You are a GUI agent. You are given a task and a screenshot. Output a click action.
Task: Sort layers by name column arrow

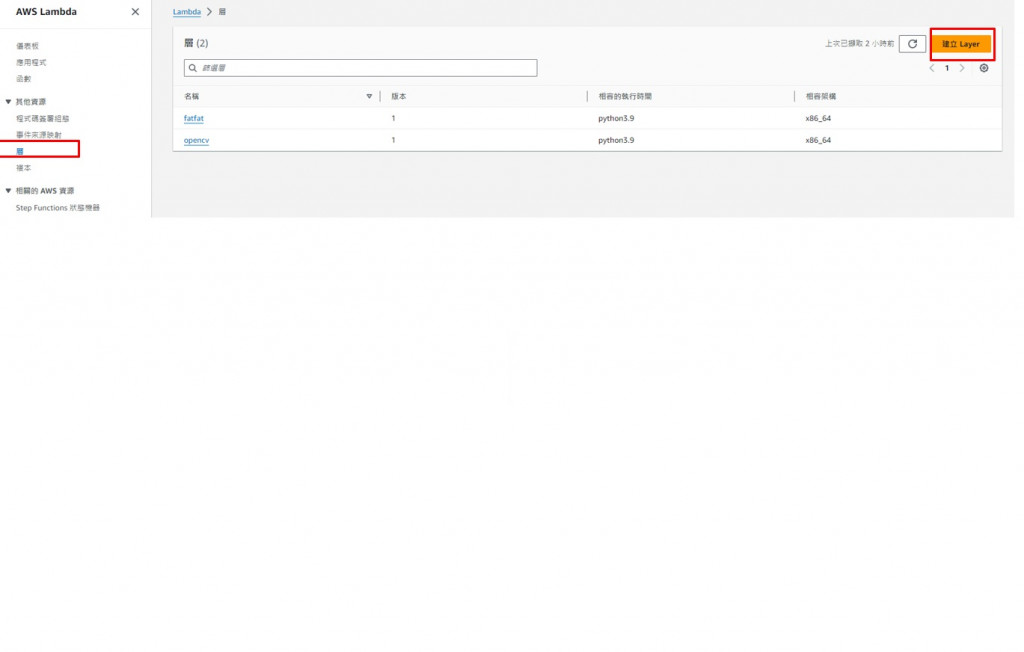[369, 96]
